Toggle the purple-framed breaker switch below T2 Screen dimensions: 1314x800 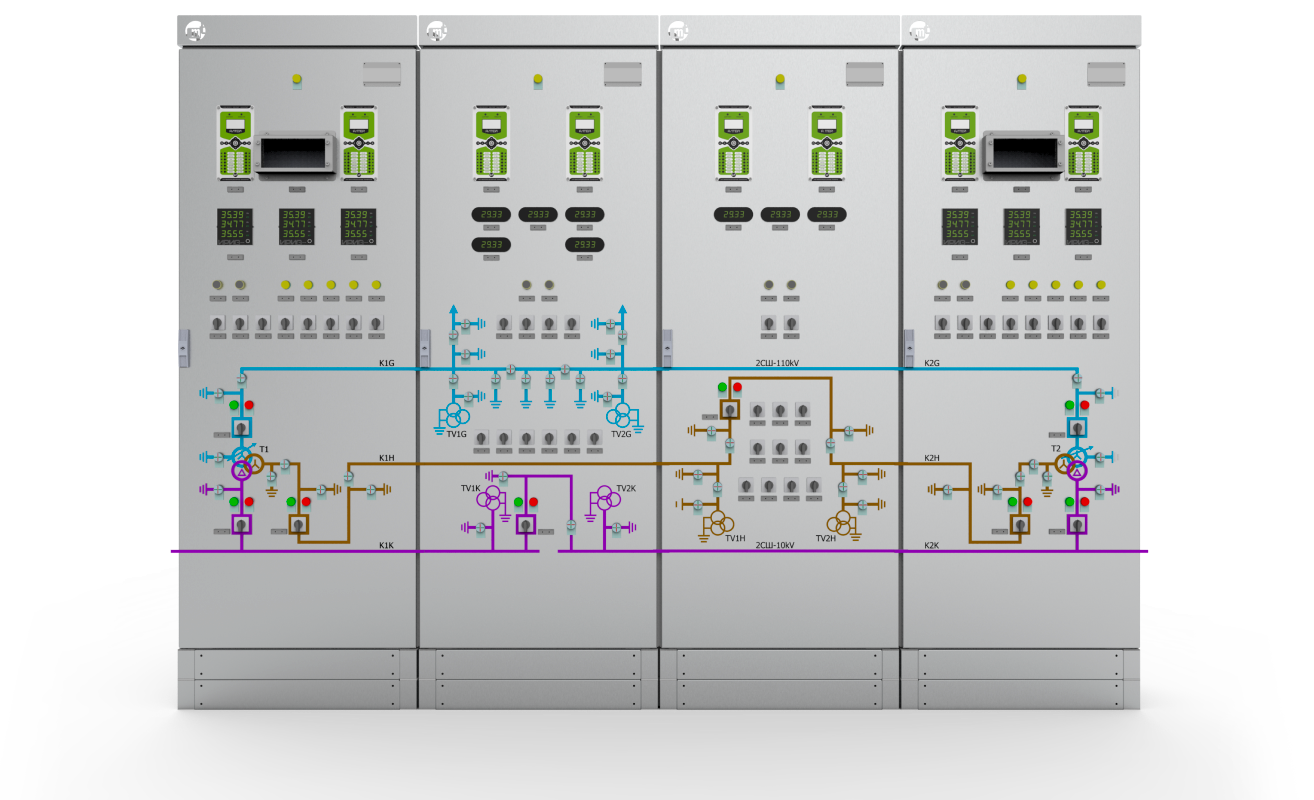click(1077, 524)
